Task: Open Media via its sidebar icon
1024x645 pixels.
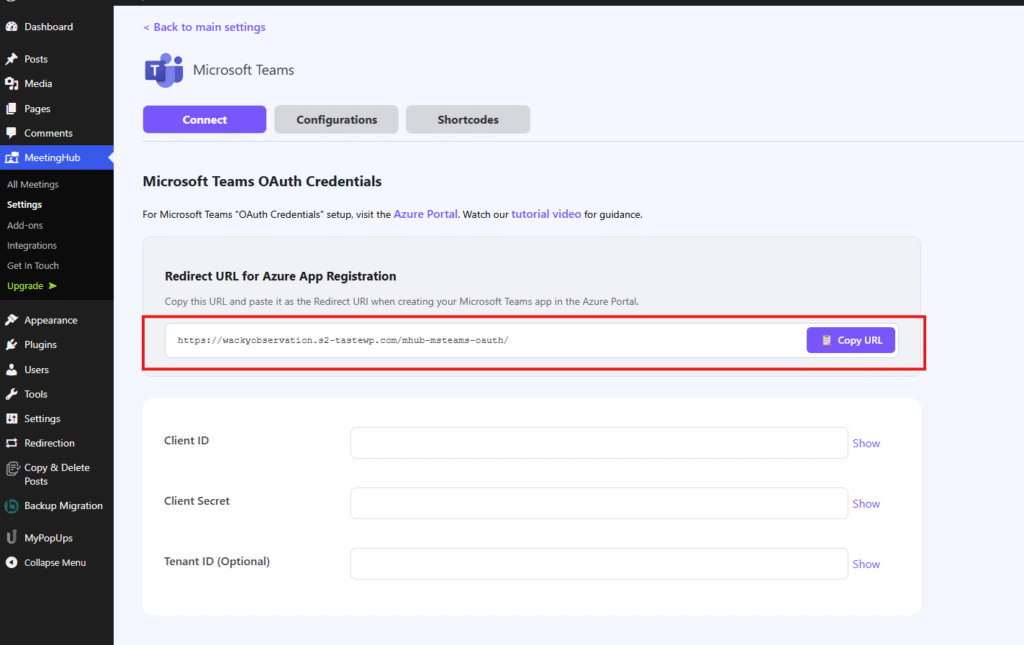Action: click(x=12, y=84)
